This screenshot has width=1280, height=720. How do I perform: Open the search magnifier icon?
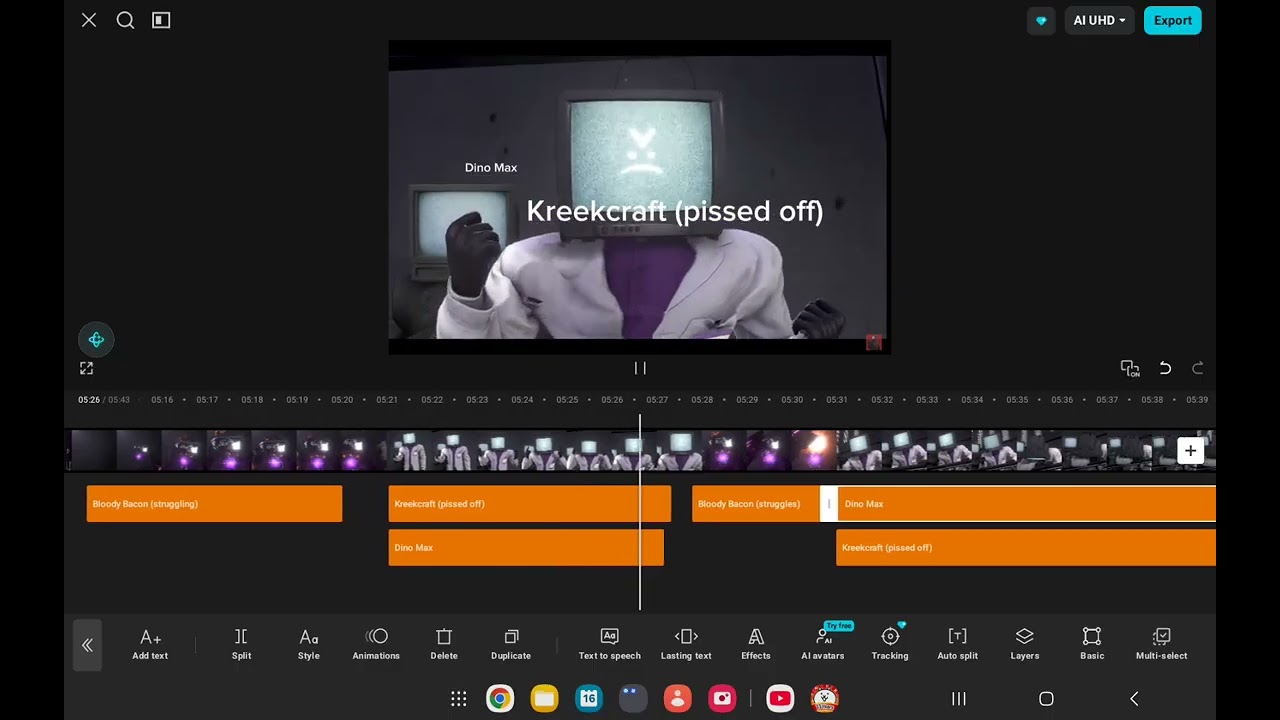[125, 20]
